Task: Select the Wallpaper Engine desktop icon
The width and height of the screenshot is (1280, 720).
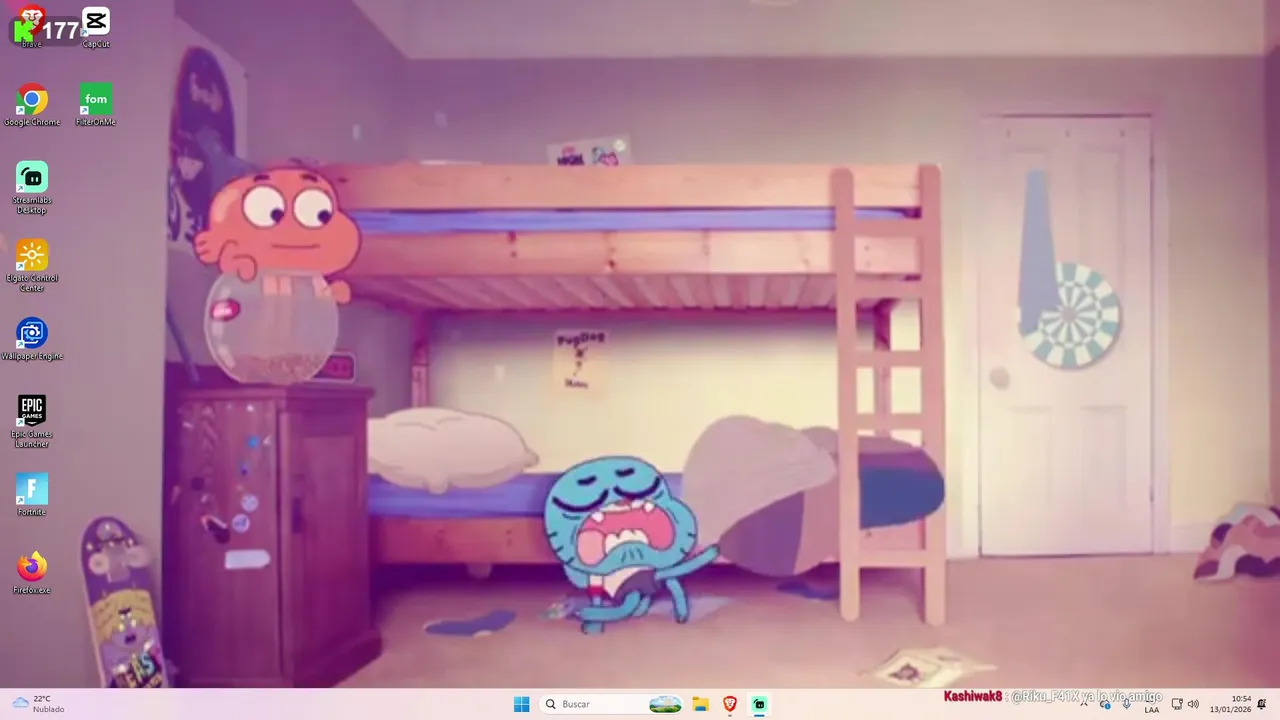Action: click(32, 339)
